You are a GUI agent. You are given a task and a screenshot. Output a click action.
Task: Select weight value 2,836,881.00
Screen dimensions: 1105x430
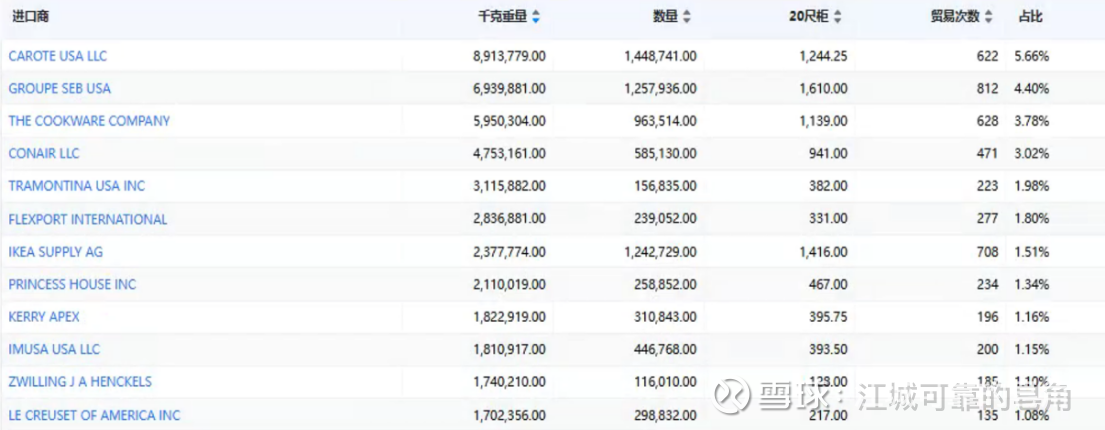tap(509, 219)
